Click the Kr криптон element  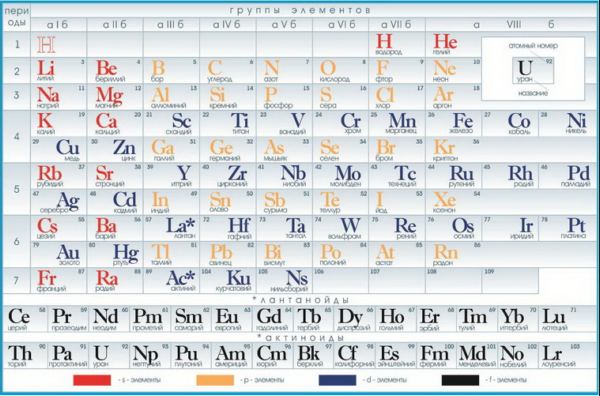click(453, 150)
